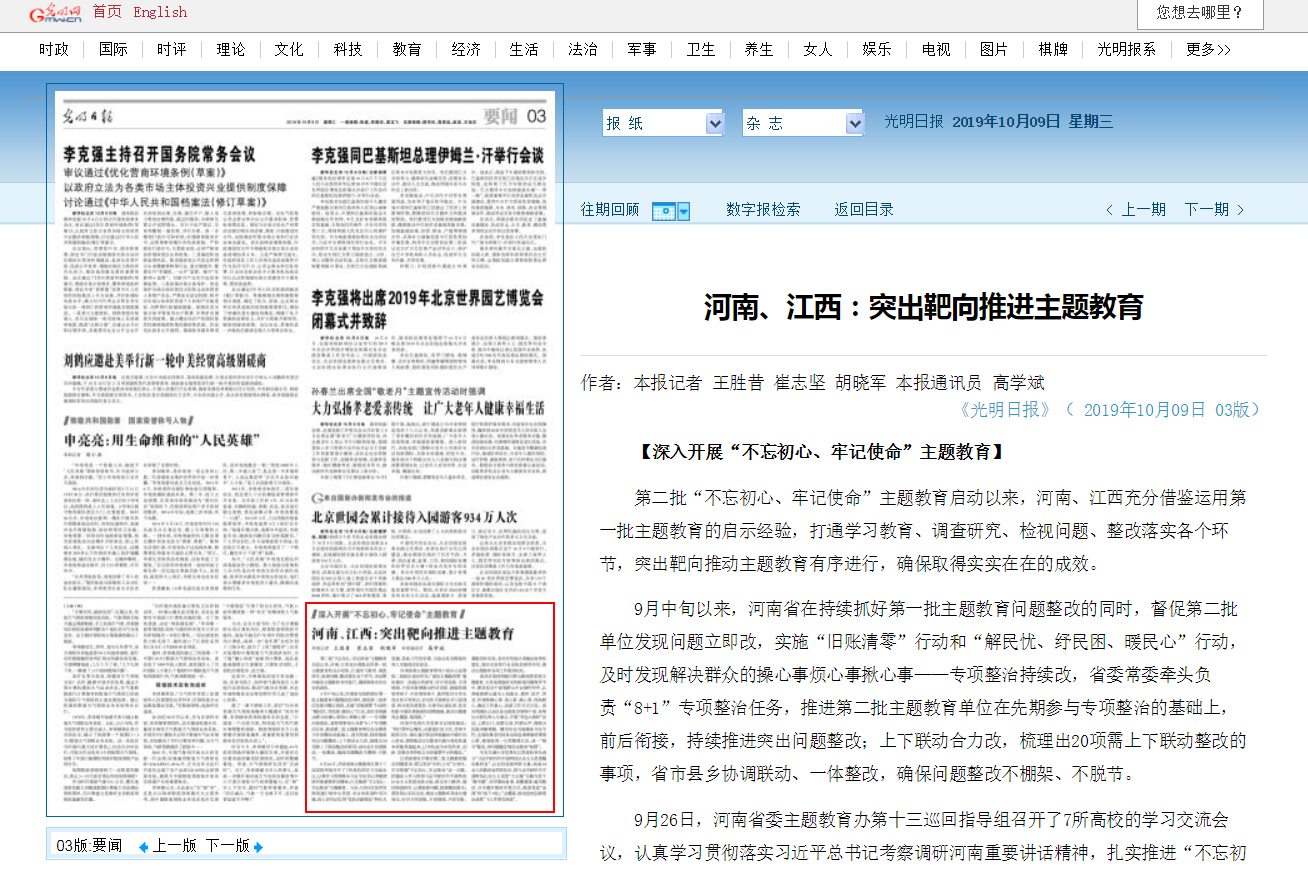The image size is (1308, 870).
Task: Click the left chevron beside 上一期
Action: click(x=1109, y=210)
